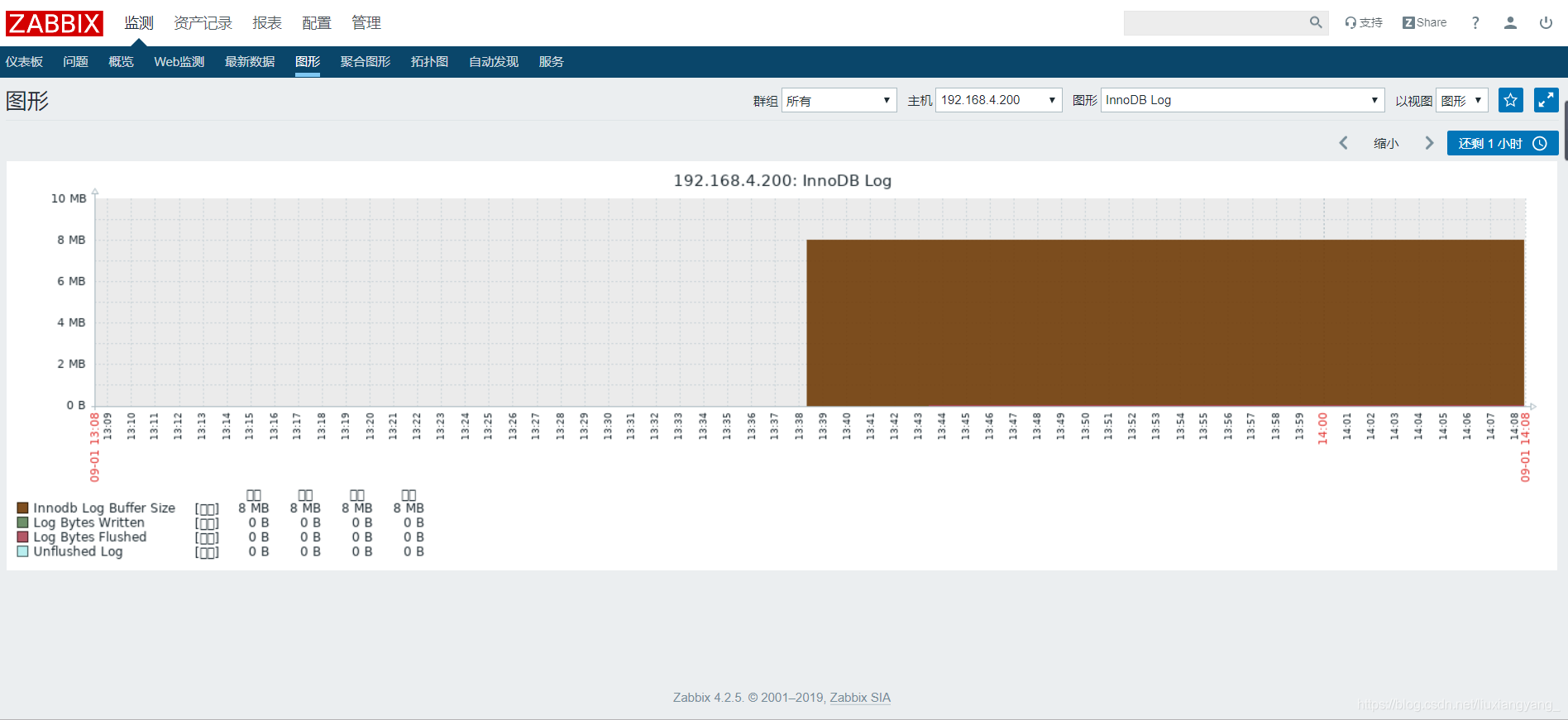Switch to Web监测 submenu
1568x720 pixels.
pyautogui.click(x=179, y=62)
